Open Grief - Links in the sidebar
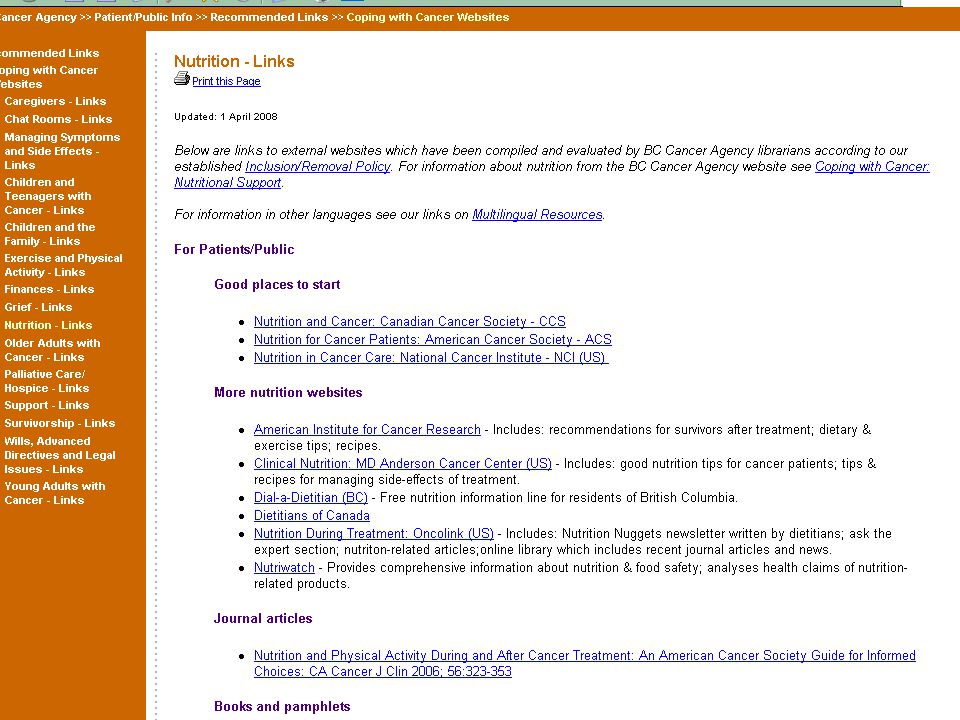 38,307
